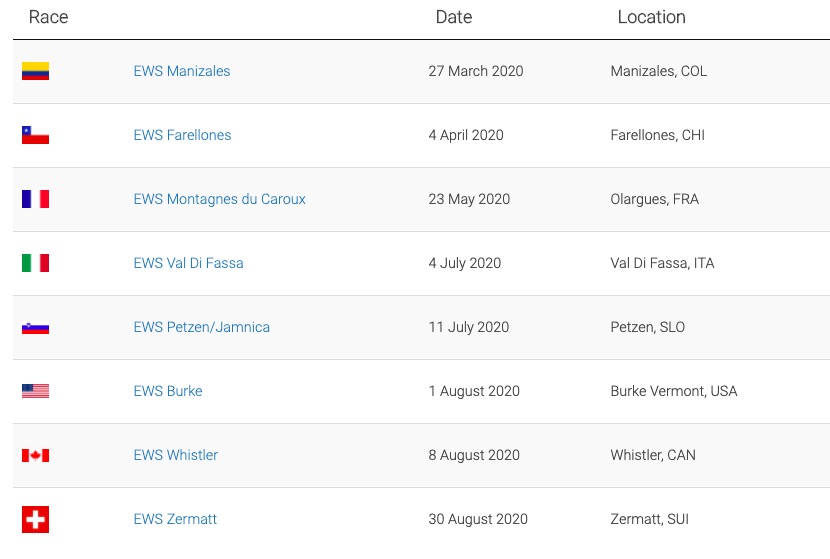View the EWS Whistler race link
The height and width of the screenshot is (559, 830).
[x=175, y=455]
